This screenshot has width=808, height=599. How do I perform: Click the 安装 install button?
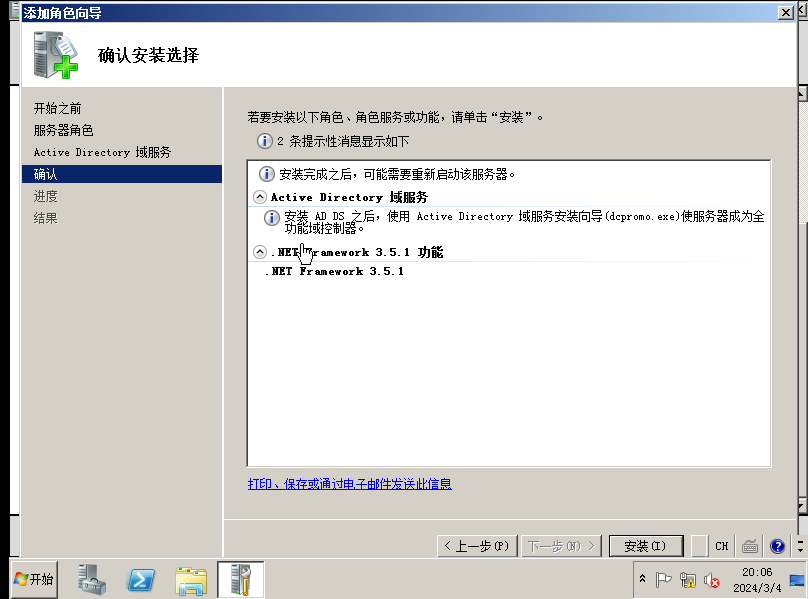pos(645,545)
